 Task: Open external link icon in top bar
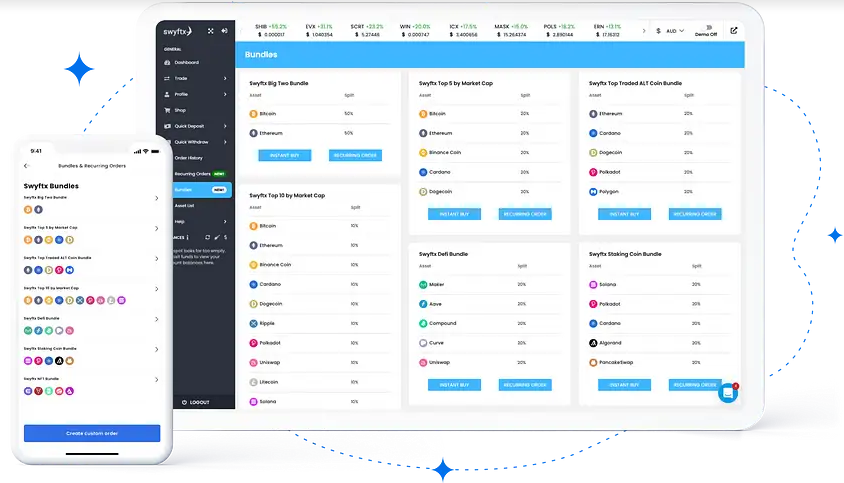tap(734, 31)
